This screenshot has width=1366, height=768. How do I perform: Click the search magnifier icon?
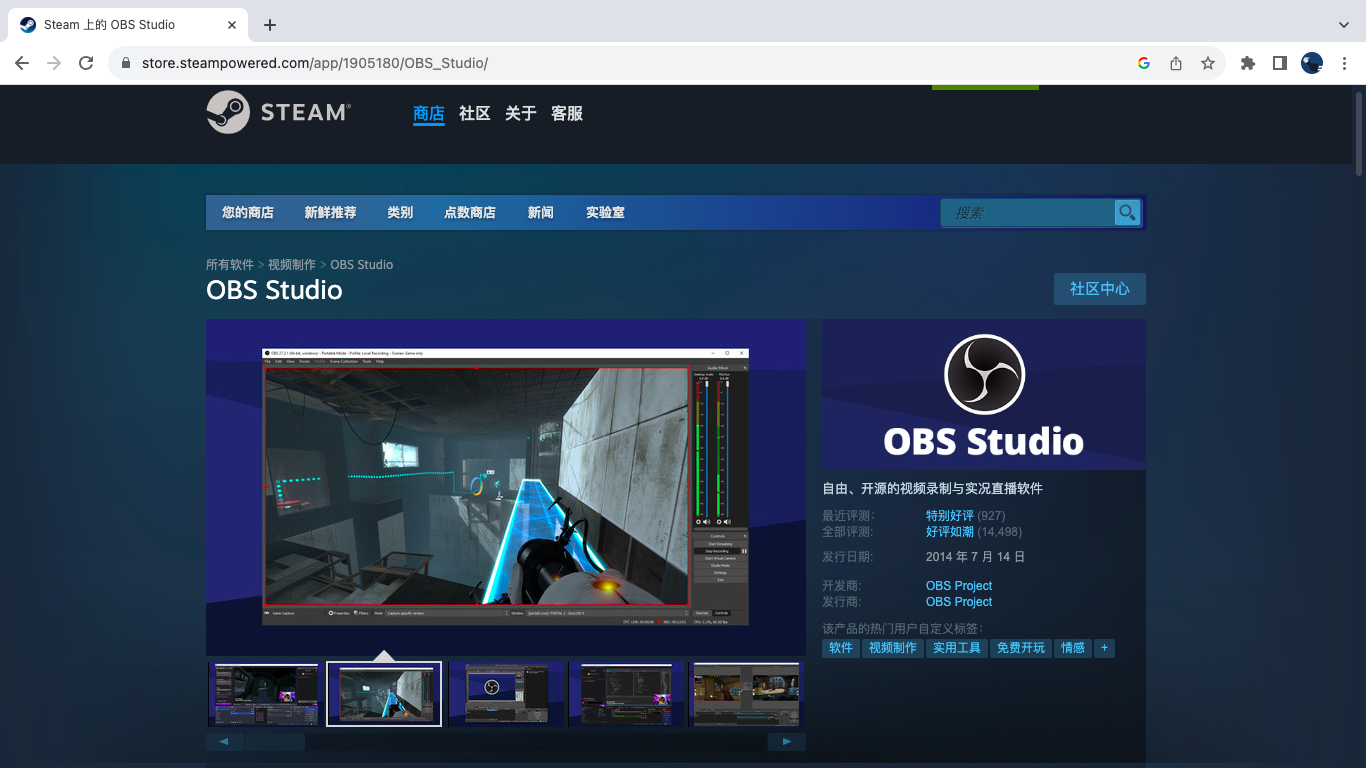[x=1127, y=212]
